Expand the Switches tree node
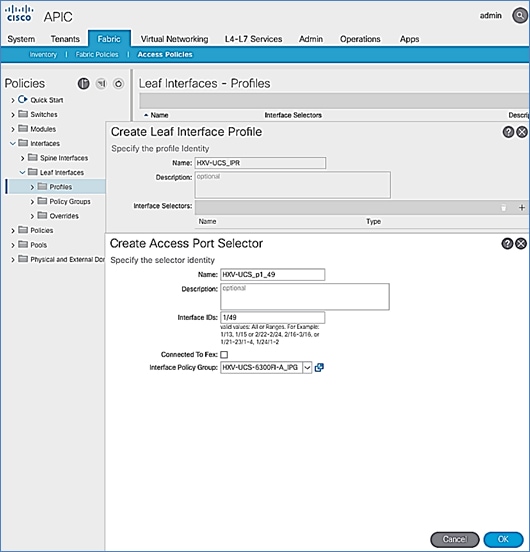530x552 pixels. pyautogui.click(x=13, y=115)
